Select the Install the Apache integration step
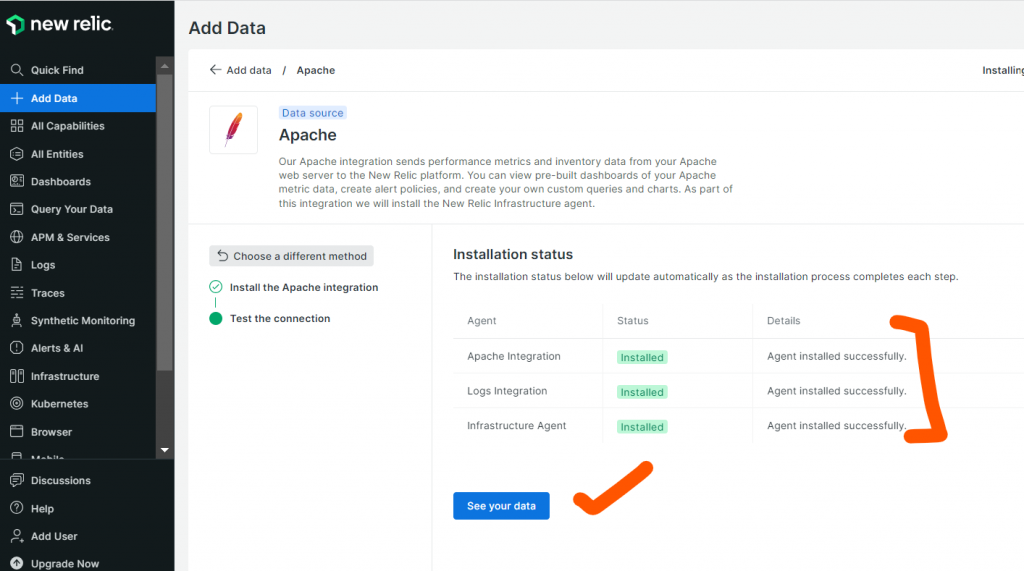 (x=303, y=287)
